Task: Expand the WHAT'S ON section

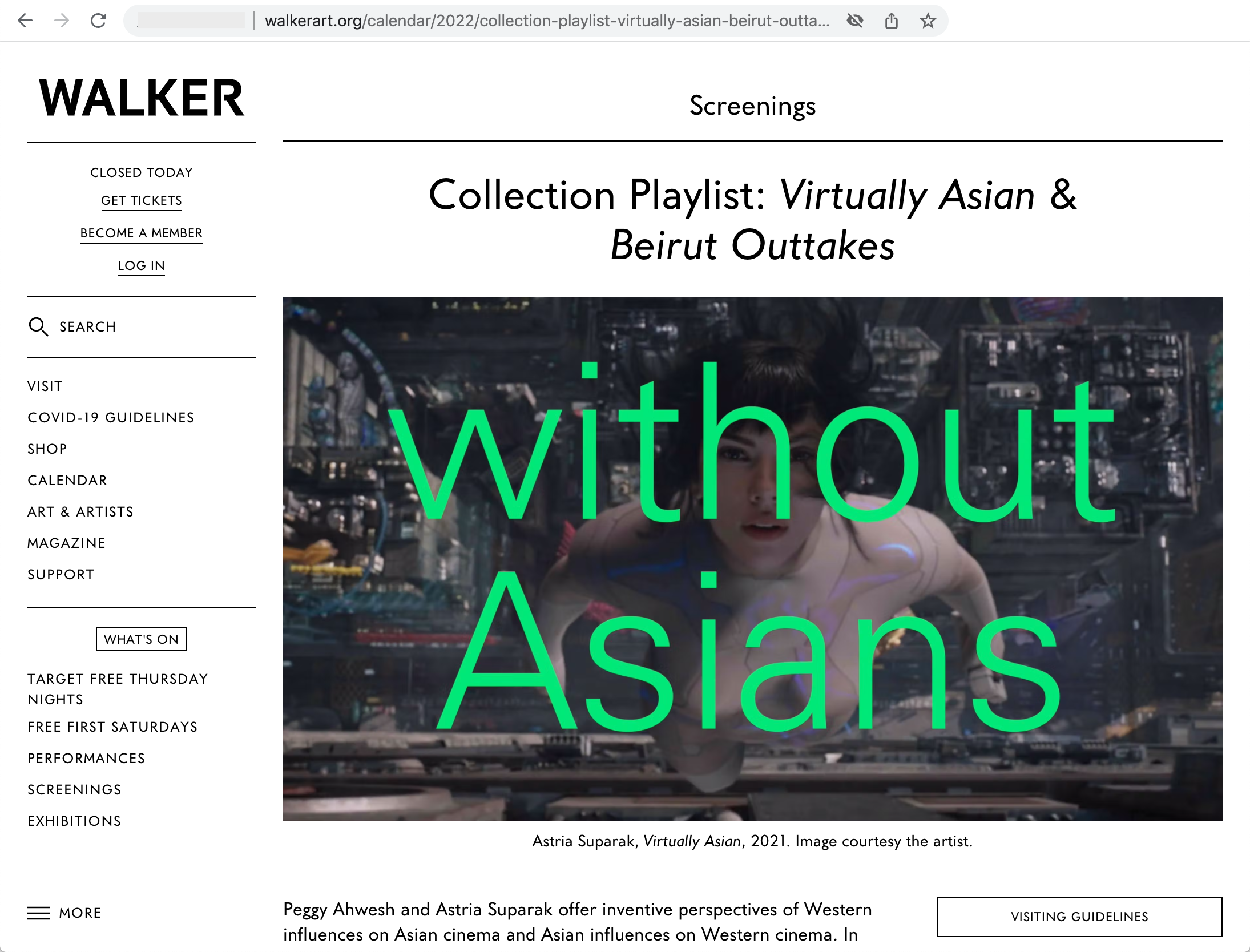Action: 141,639
